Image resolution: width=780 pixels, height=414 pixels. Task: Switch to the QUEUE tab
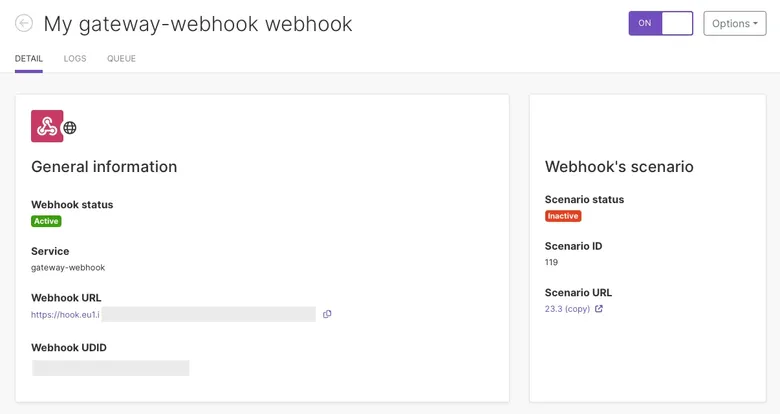pos(121,58)
